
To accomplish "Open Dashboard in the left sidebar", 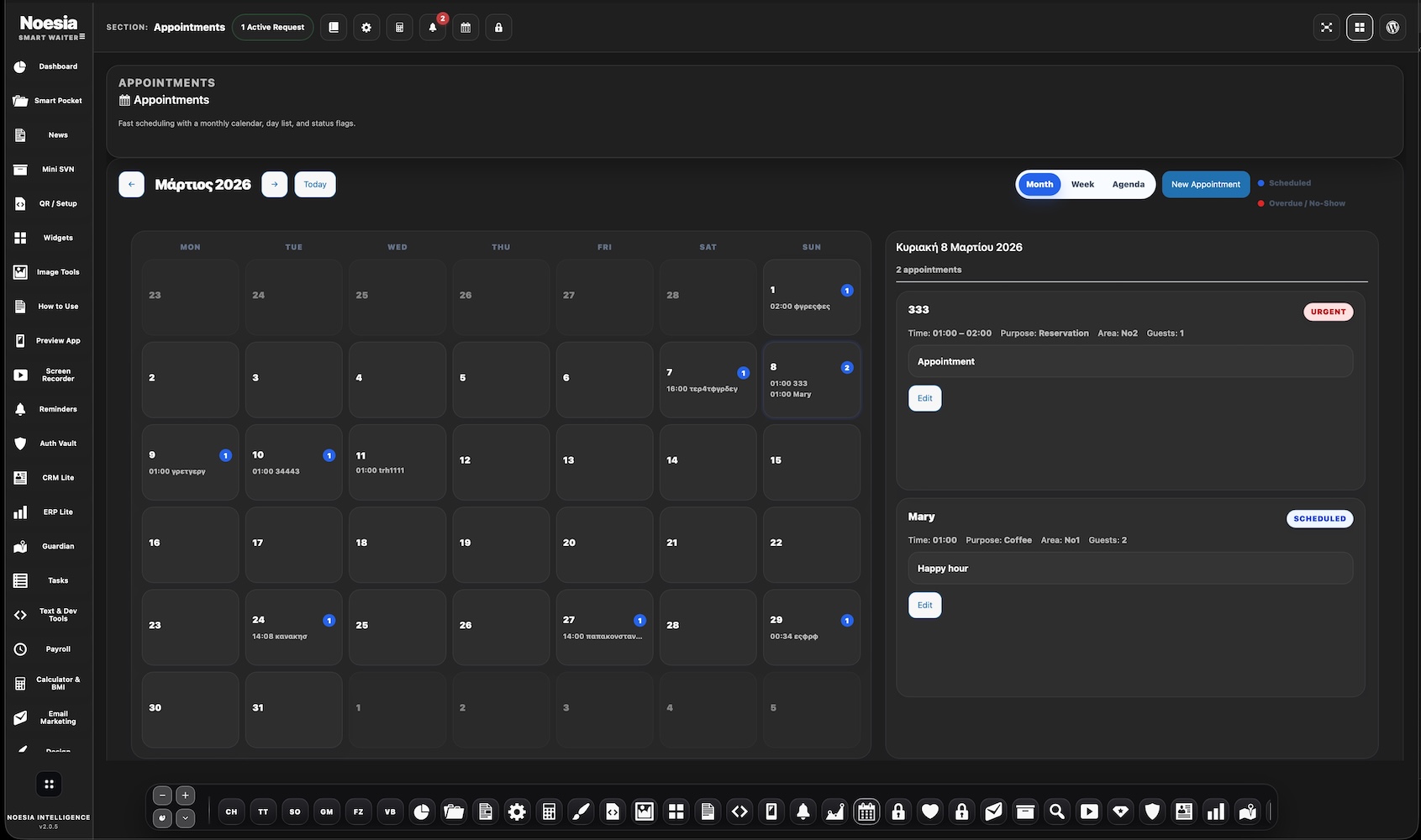I will [x=47, y=66].
